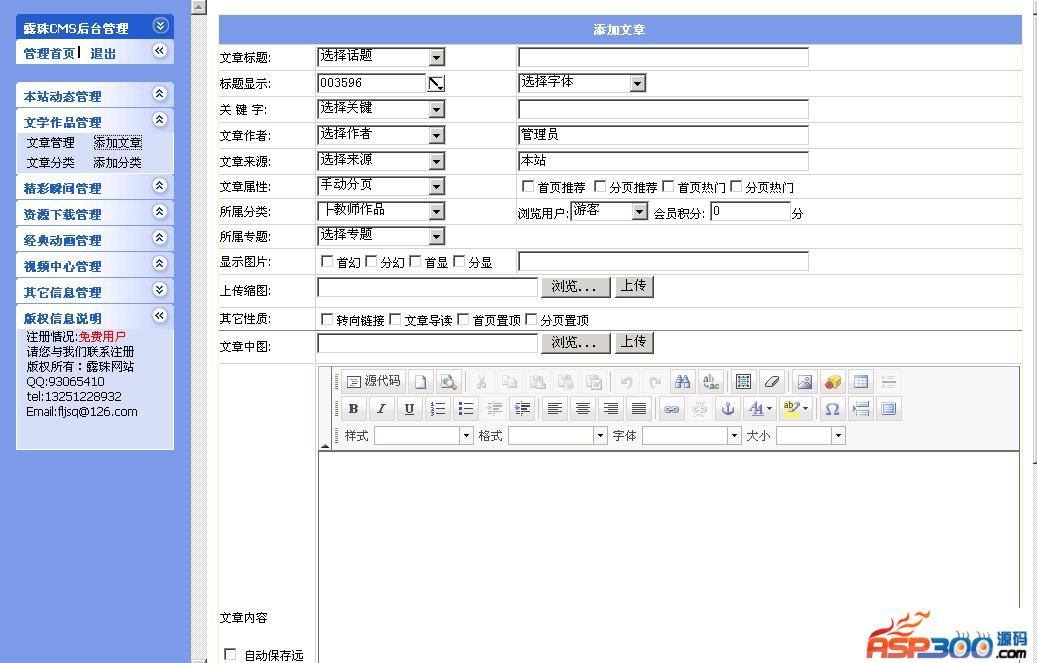Screen dimensions: 1037x663
Task: Align text left
Action: [554, 409]
